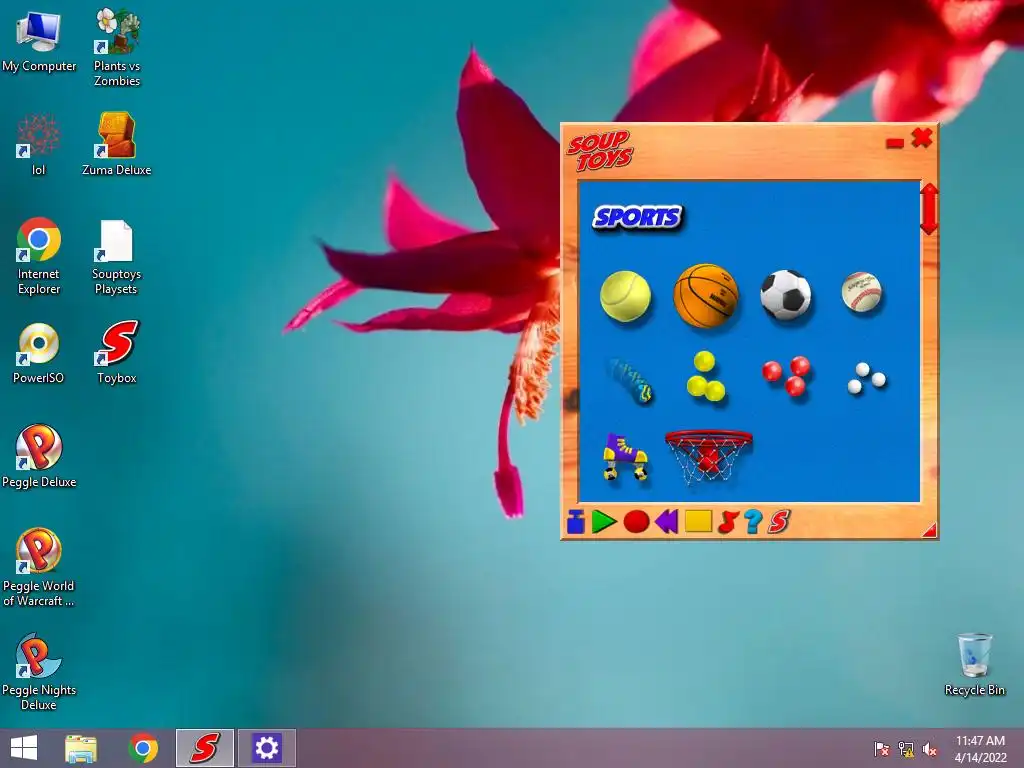Pick the blue skateboard toy

click(630, 379)
